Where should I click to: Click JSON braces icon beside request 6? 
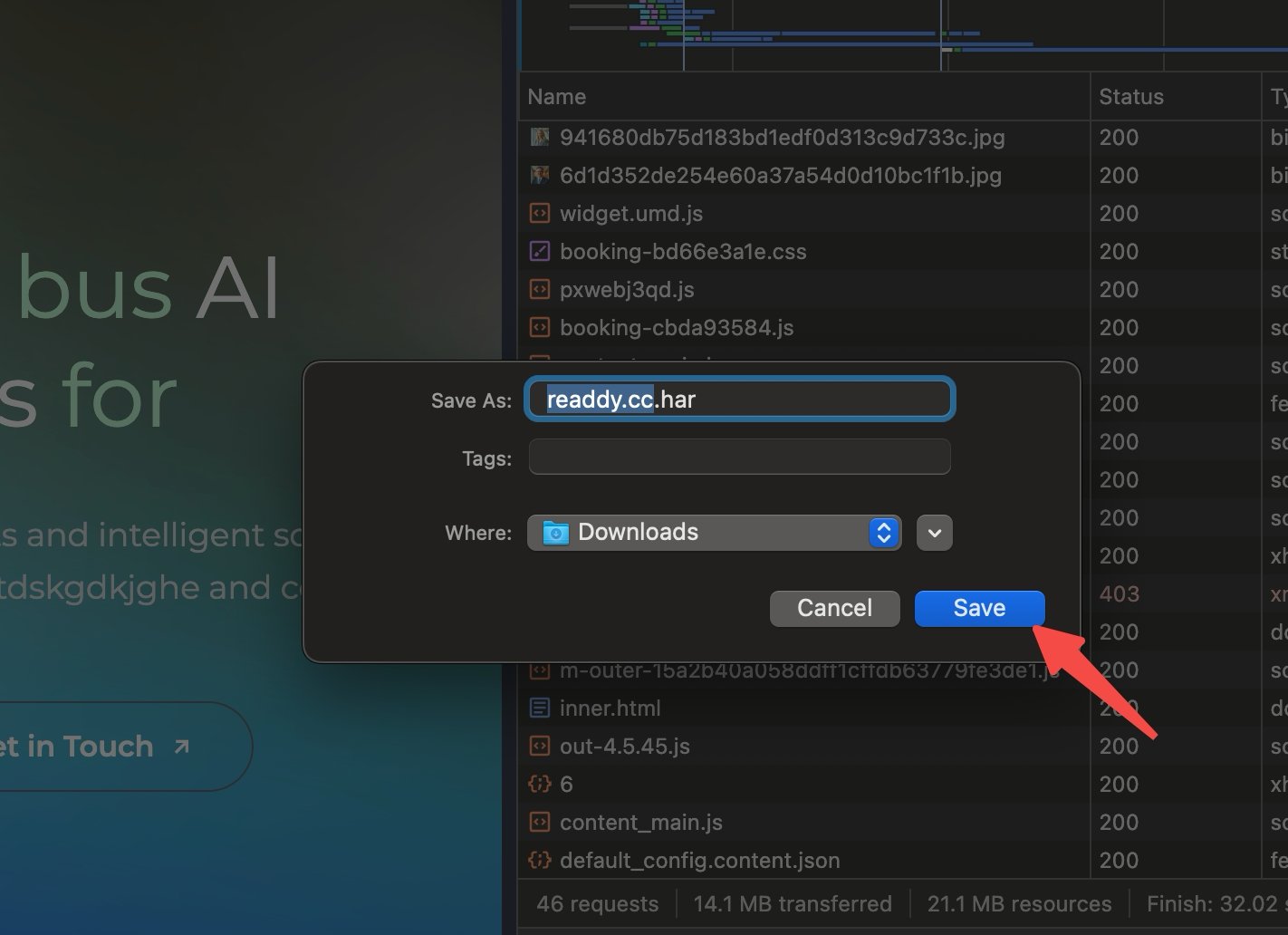pyautogui.click(x=540, y=785)
